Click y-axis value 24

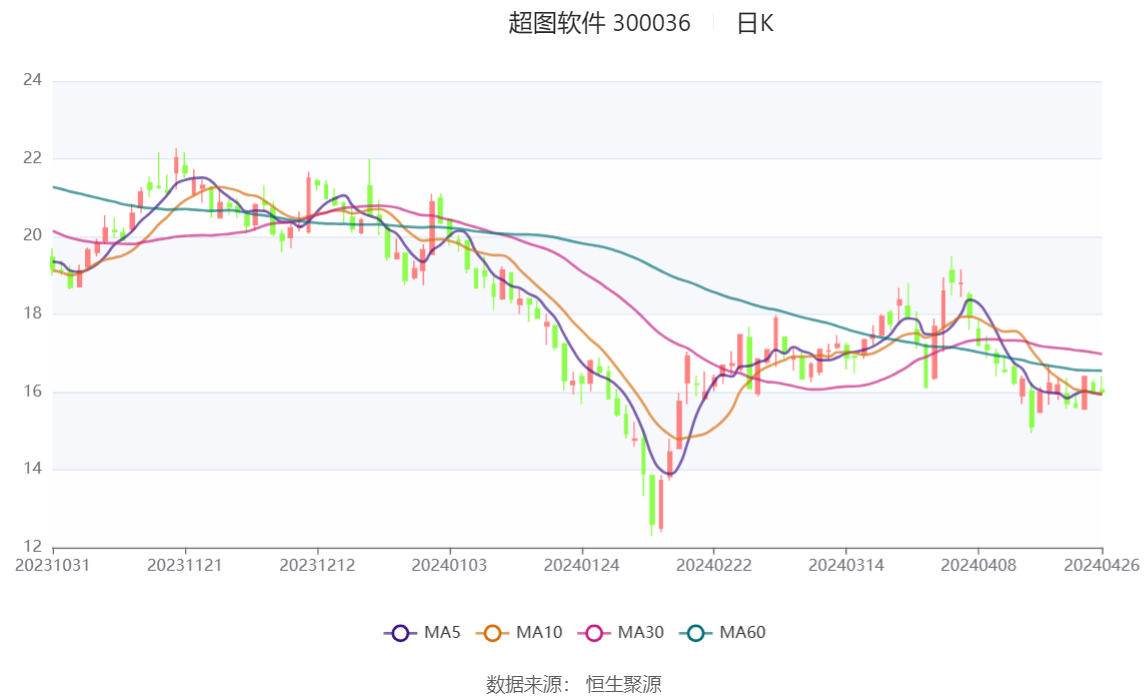pos(32,80)
